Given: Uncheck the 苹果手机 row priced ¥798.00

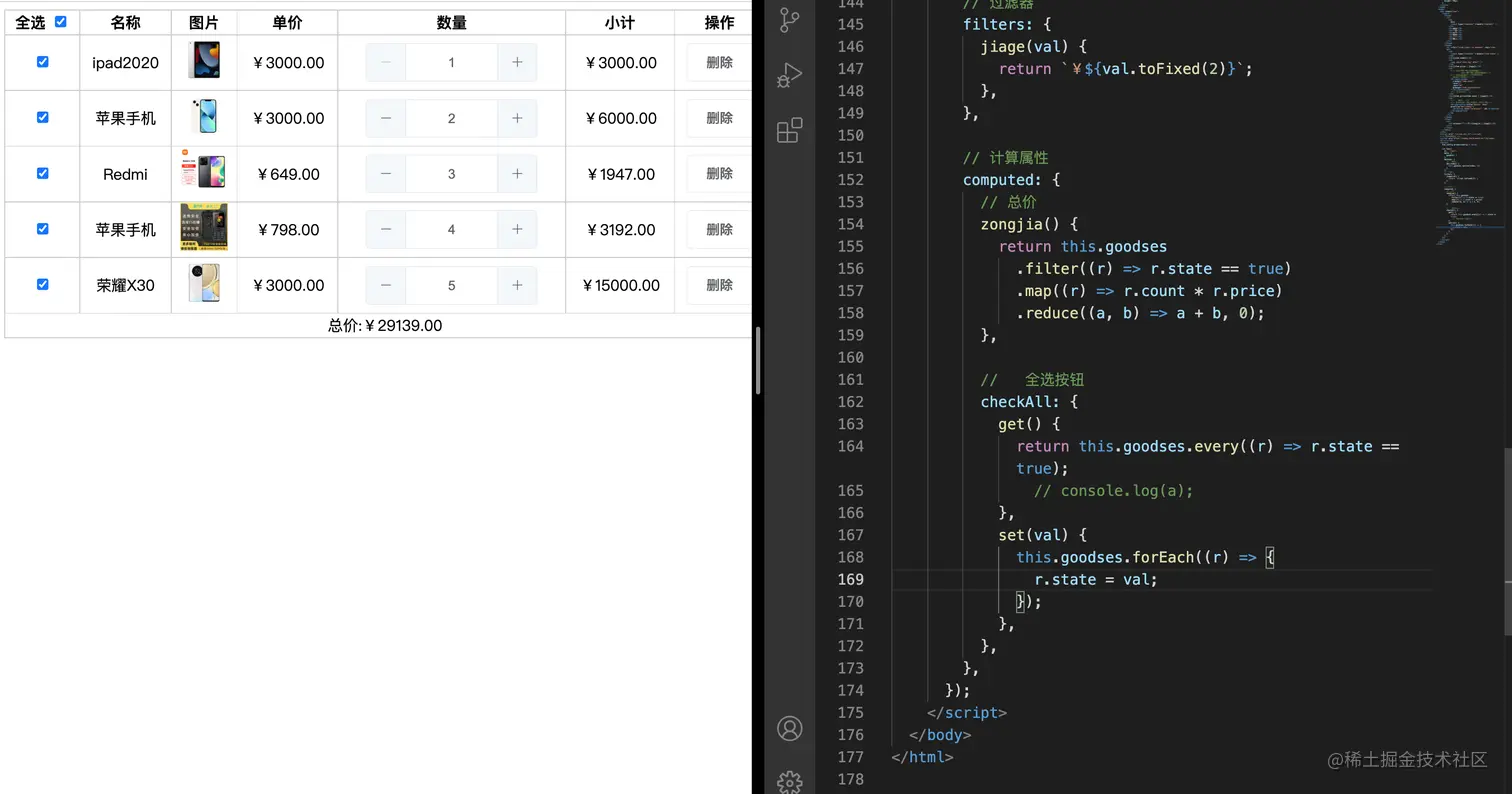Looking at the screenshot, I should (42, 228).
